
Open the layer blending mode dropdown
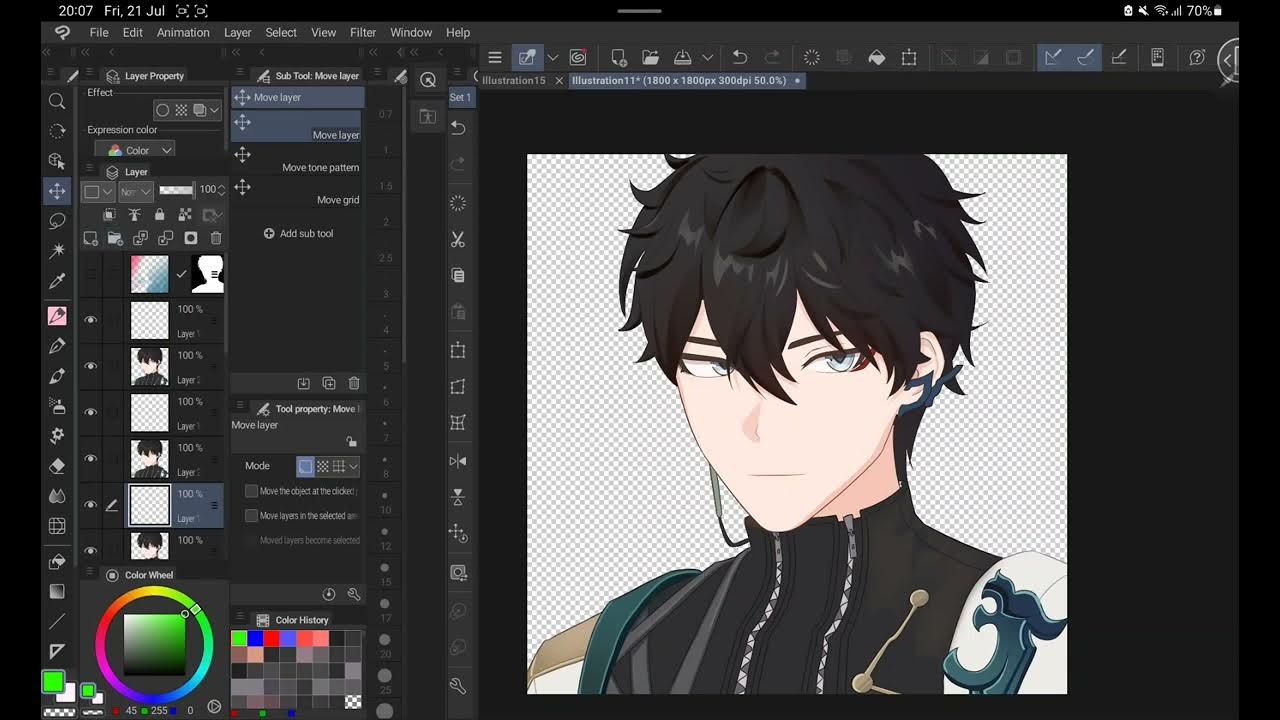[136, 191]
